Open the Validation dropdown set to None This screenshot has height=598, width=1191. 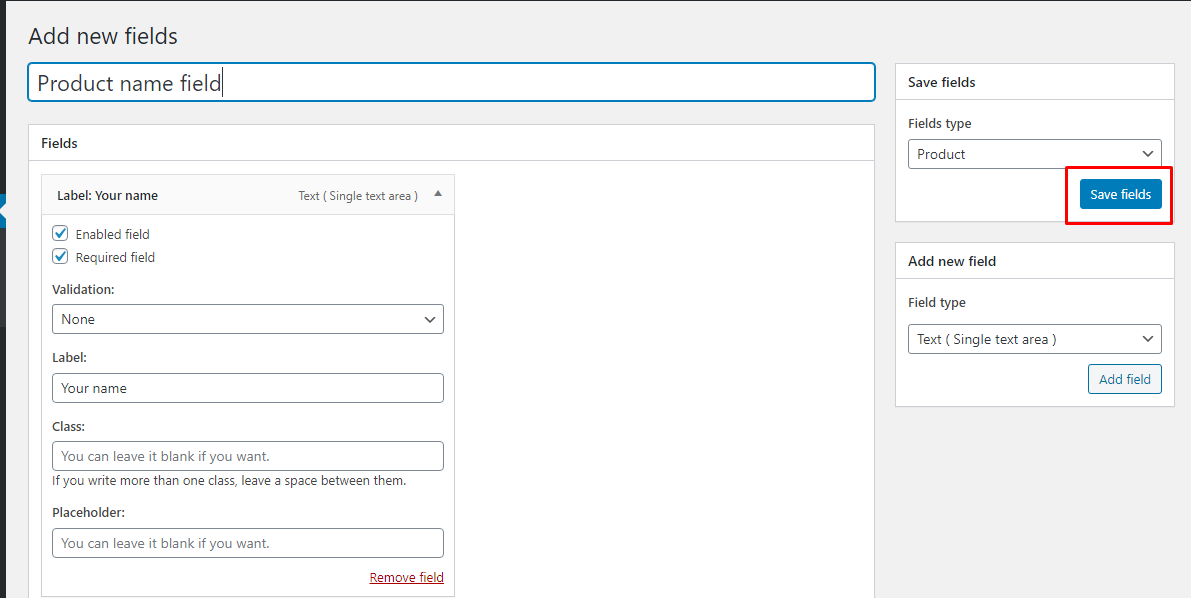click(x=247, y=319)
